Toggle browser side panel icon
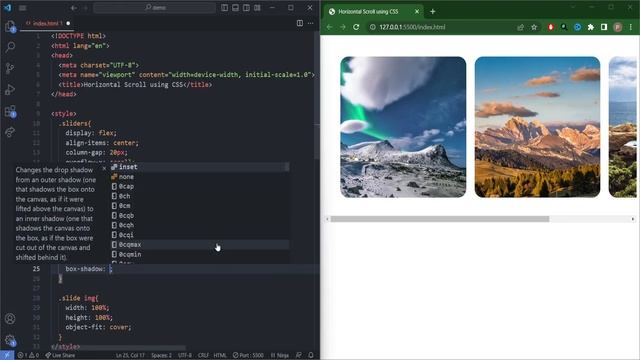This screenshot has height=360, width=640. pos(604,27)
